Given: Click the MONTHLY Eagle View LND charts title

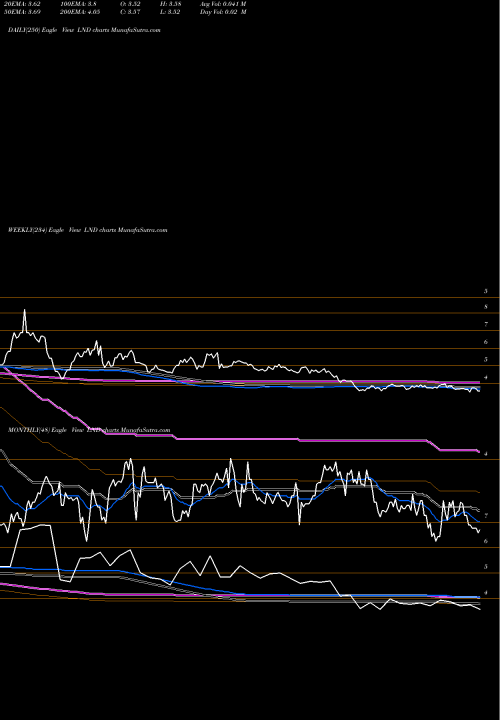Looking at the screenshot, I should tap(89, 430).
